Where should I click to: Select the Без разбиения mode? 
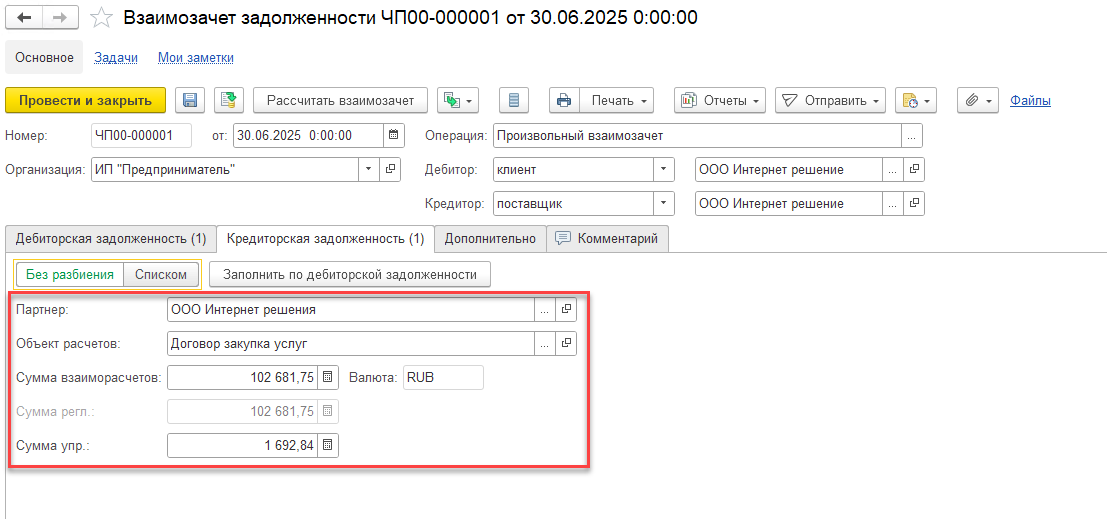point(69,274)
